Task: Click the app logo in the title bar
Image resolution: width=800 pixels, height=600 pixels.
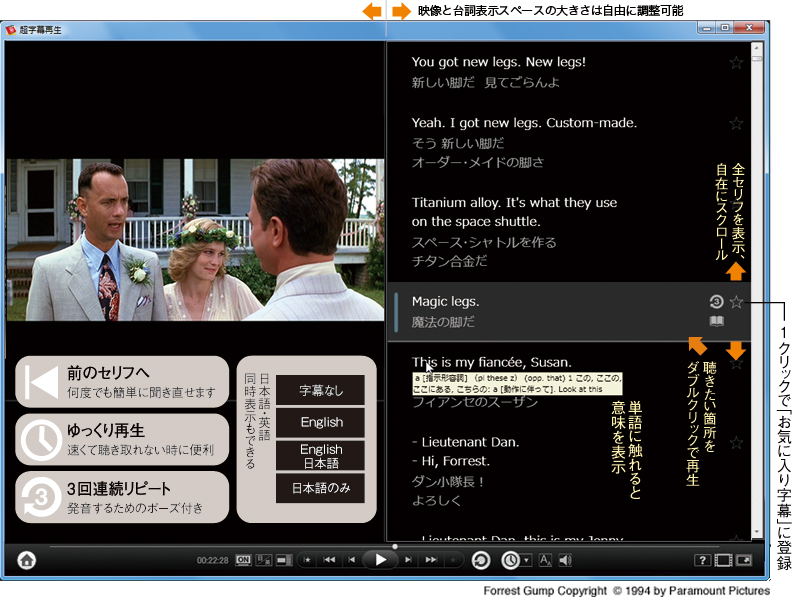Action: click(x=11, y=30)
